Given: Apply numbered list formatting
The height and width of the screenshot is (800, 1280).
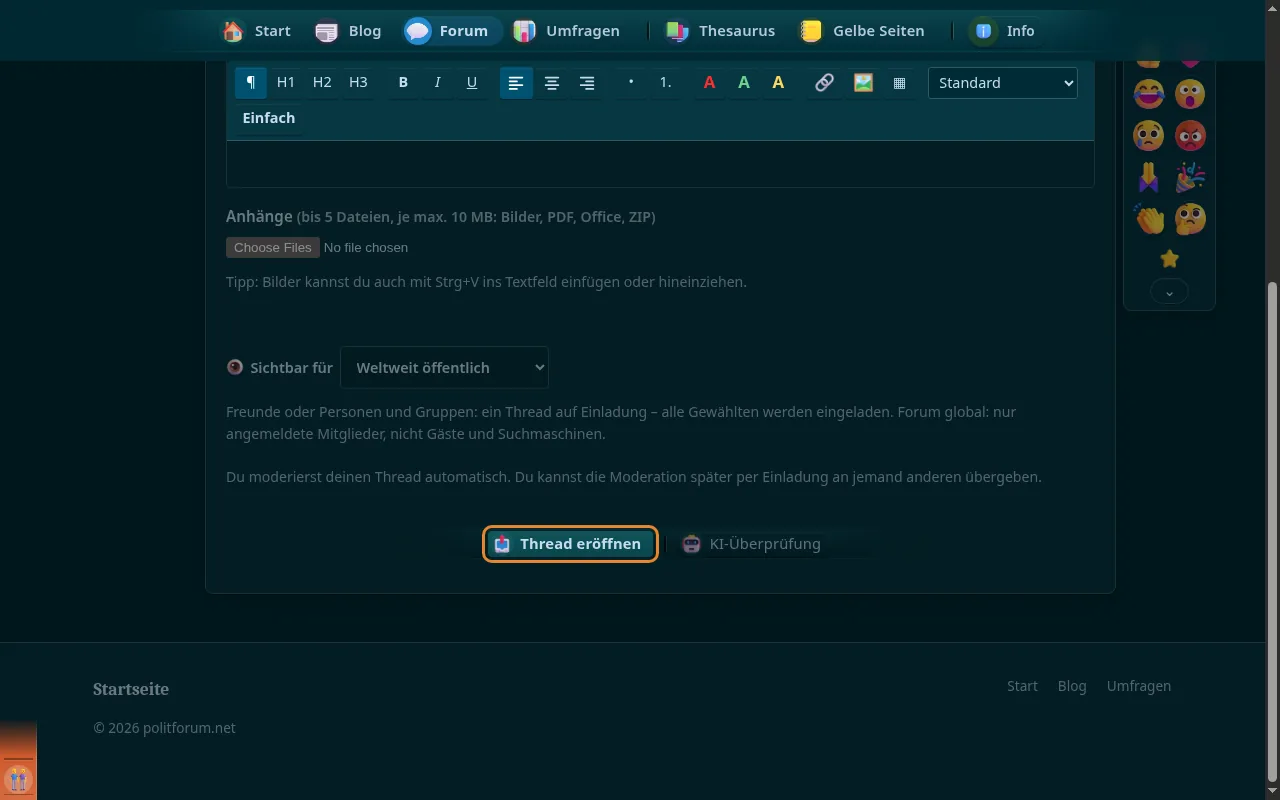Looking at the screenshot, I should (x=665, y=83).
